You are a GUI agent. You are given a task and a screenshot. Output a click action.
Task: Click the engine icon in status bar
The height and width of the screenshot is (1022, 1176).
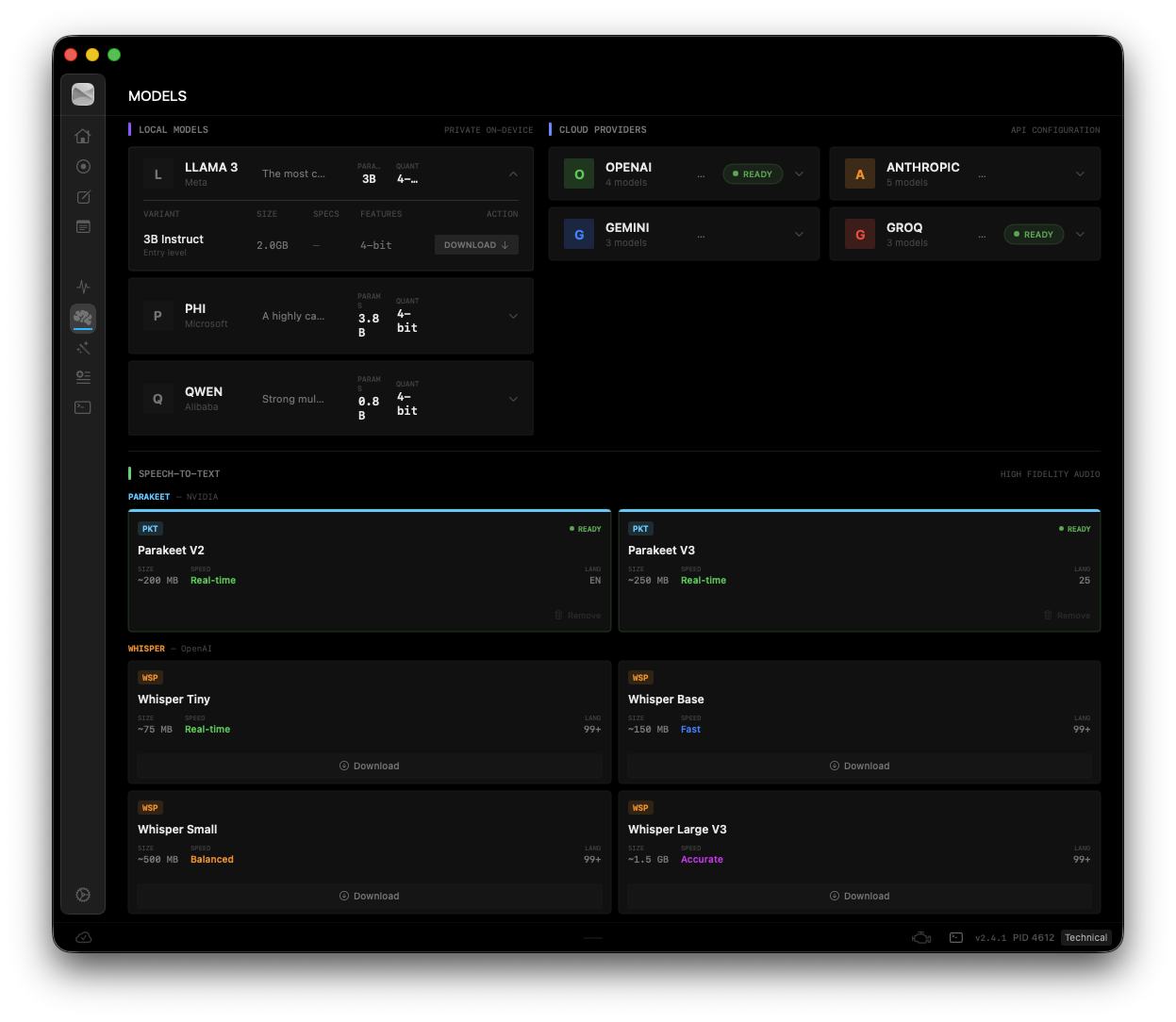coord(921,937)
